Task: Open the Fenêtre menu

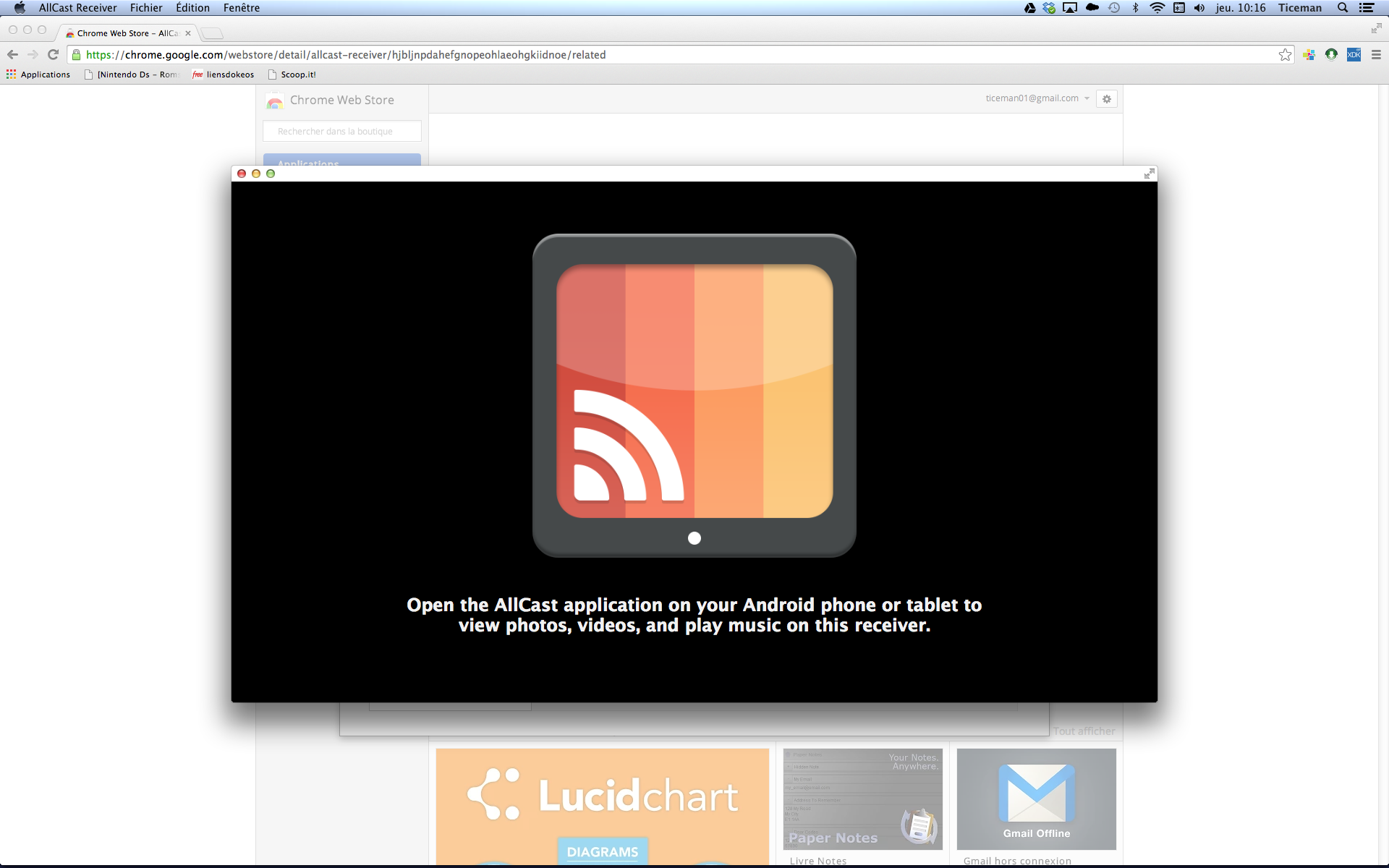Action: pyautogui.click(x=241, y=8)
